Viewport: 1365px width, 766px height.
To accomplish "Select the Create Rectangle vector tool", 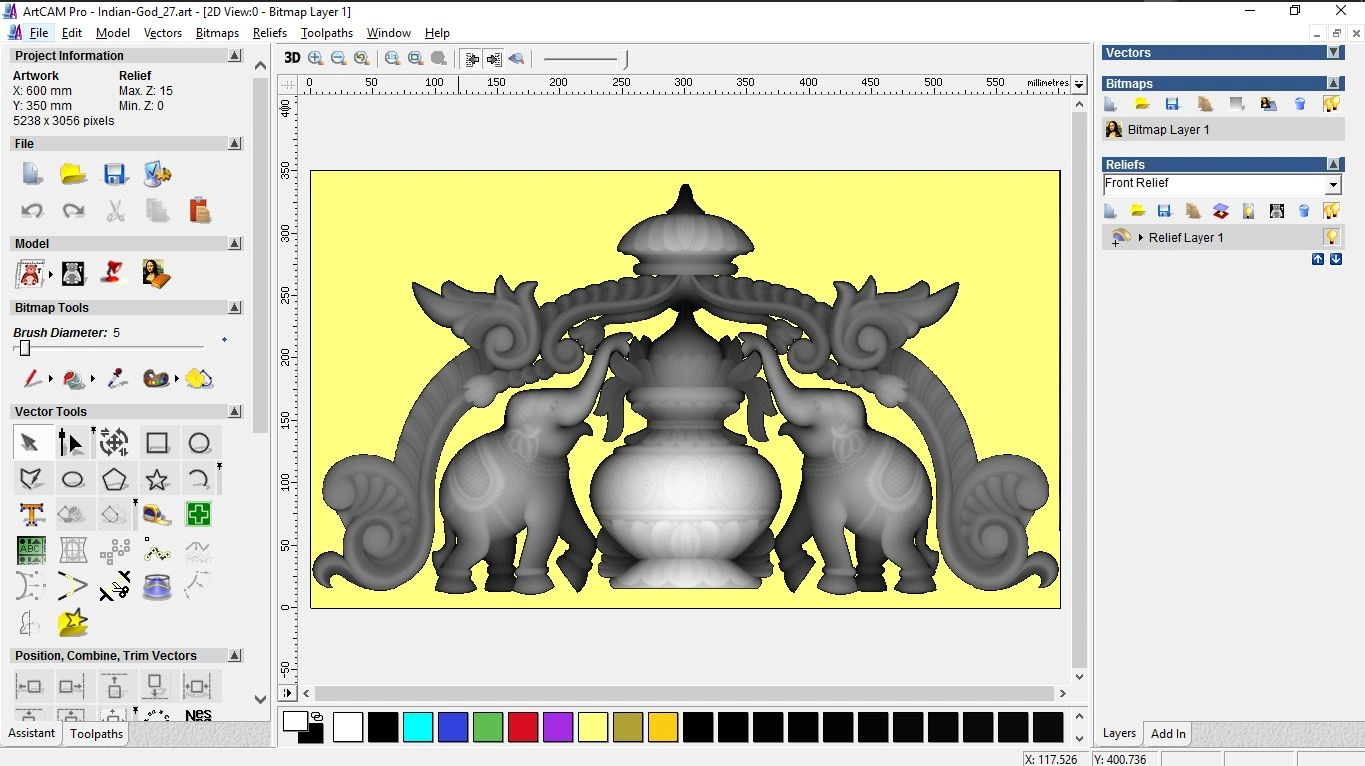I will tap(157, 443).
